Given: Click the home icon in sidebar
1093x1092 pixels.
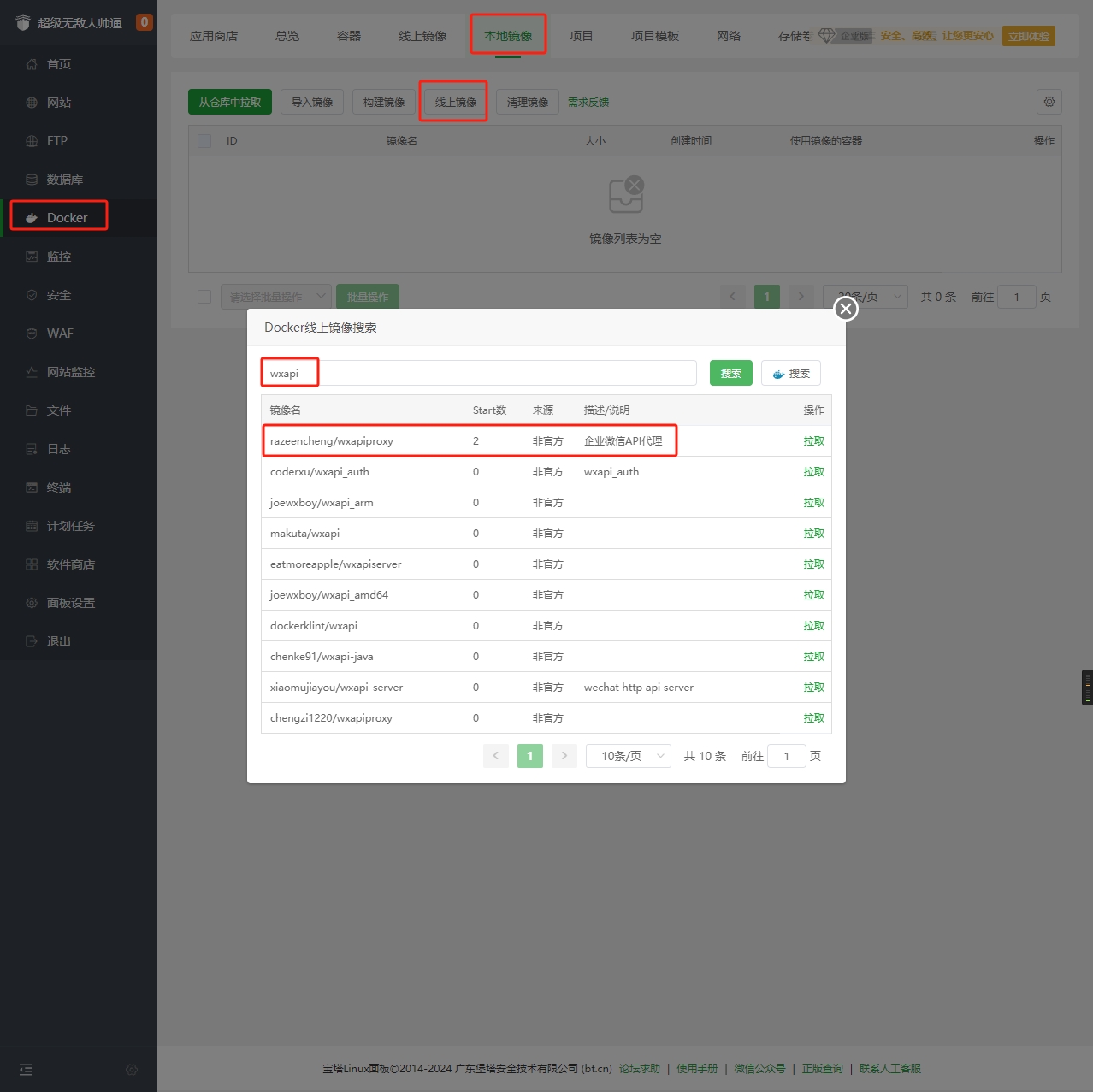Looking at the screenshot, I should pyautogui.click(x=32, y=64).
